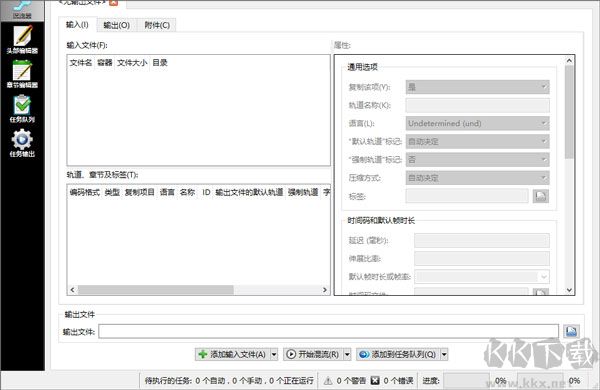Click the 伸展比率 input field
Screen dimensions: 600x390
[x=482, y=258]
